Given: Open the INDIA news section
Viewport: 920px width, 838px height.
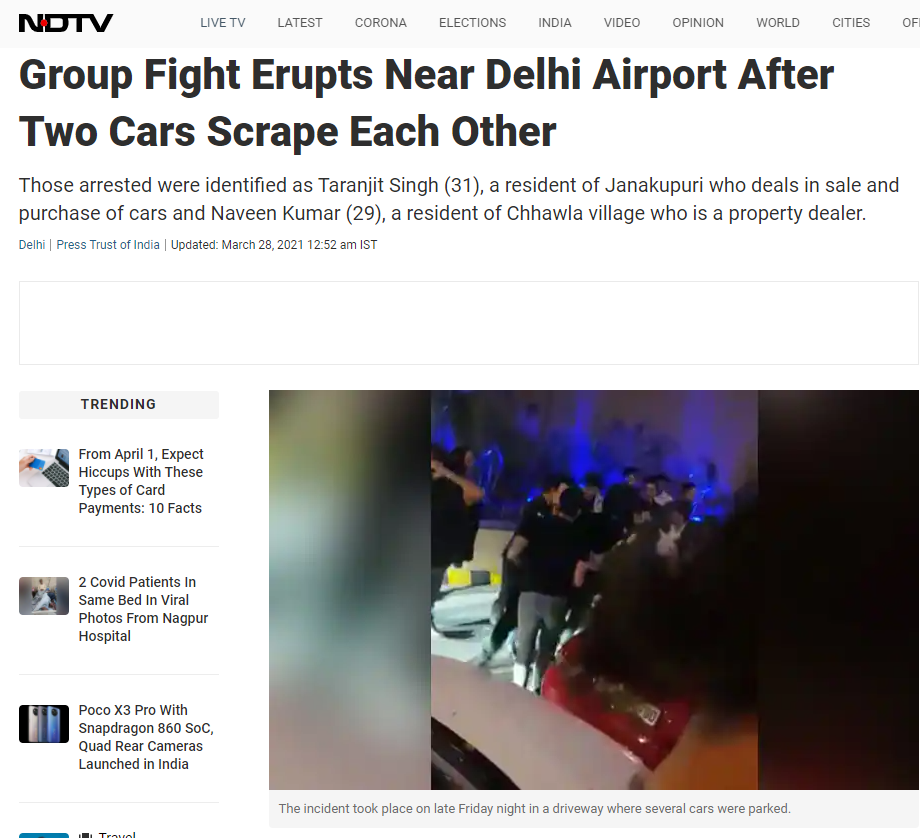Looking at the screenshot, I should point(554,23).
